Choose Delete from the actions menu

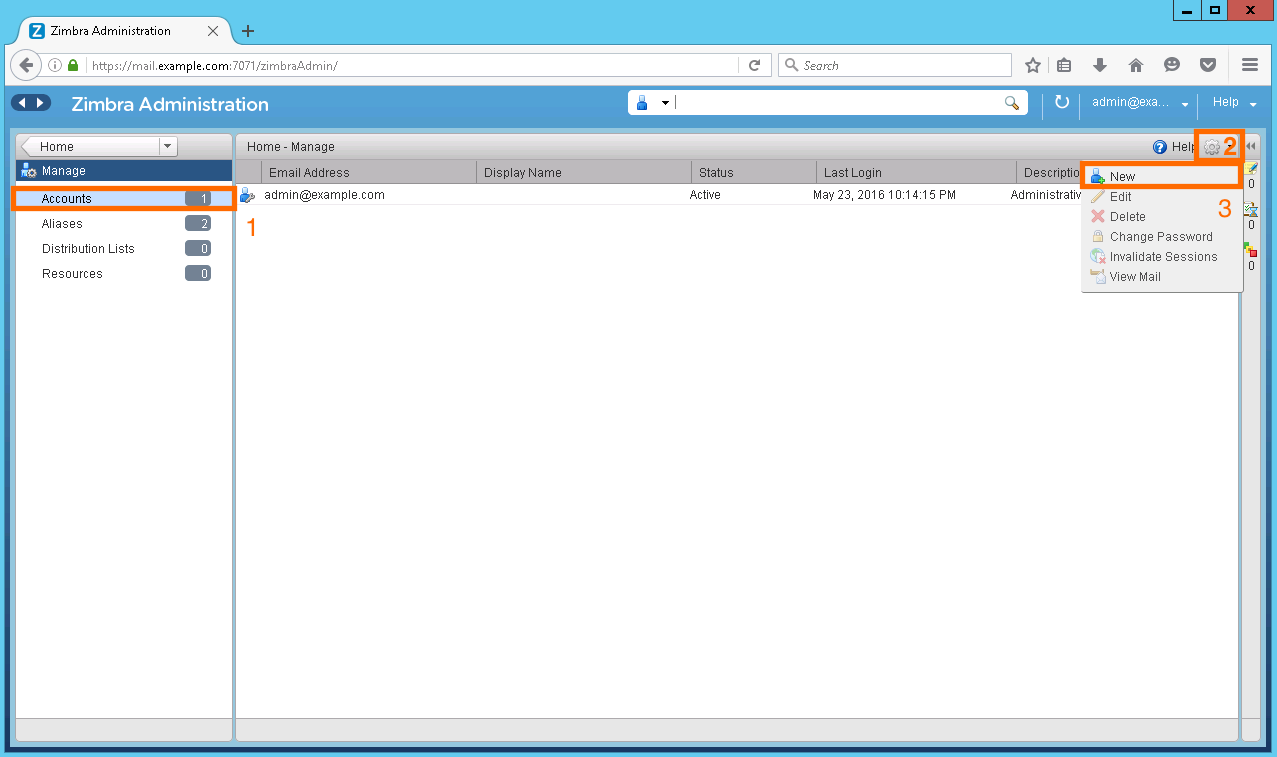click(1161, 217)
